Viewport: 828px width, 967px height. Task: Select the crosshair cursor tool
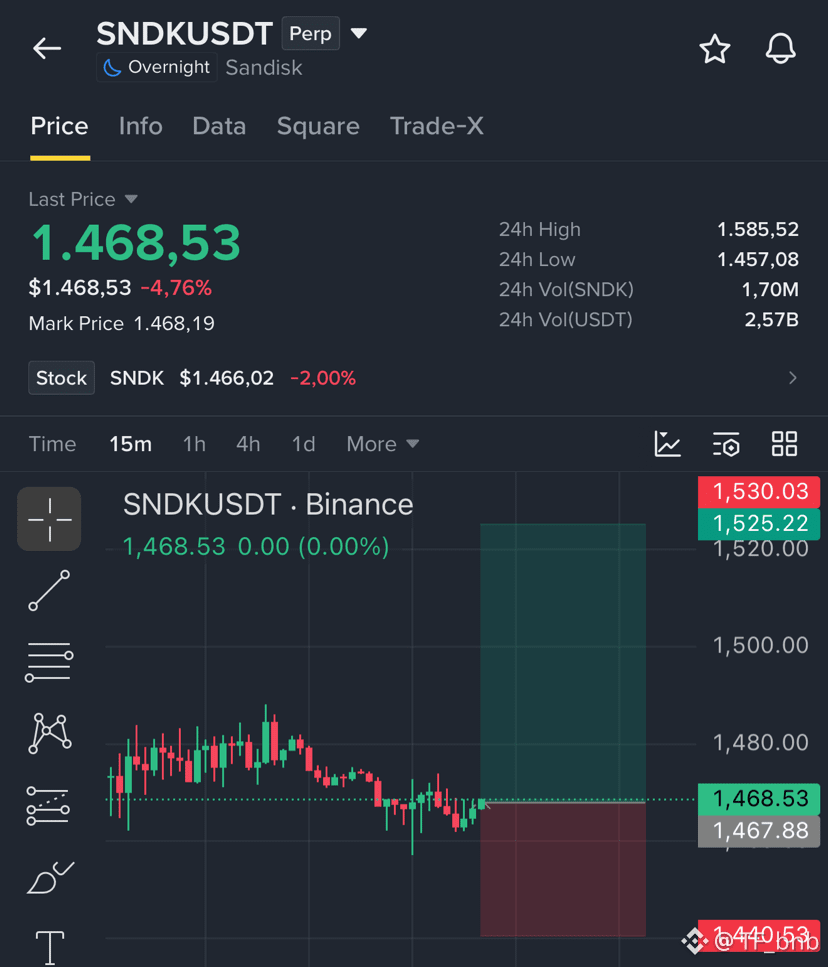point(49,519)
